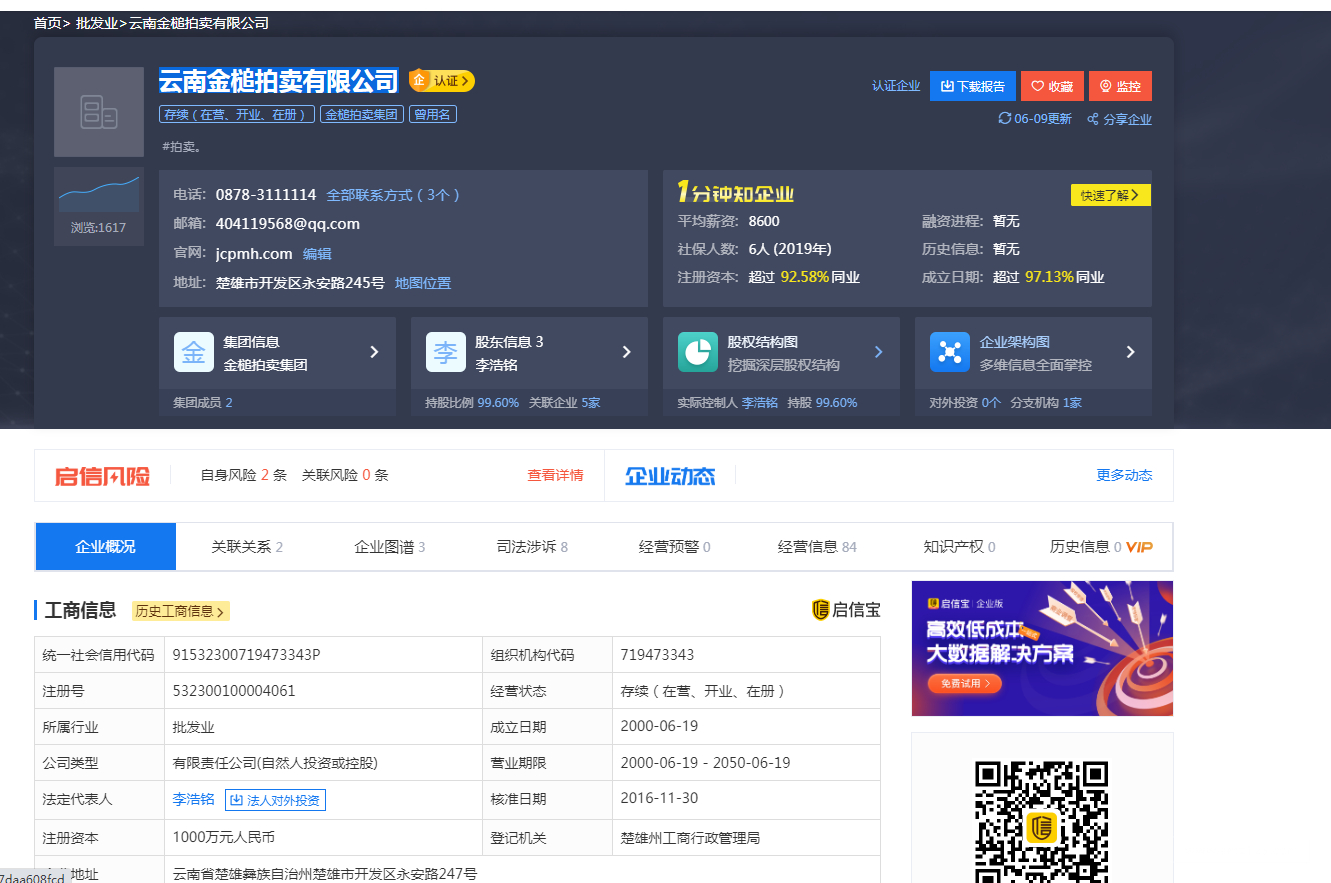
Task: Click the highlighted company name 云南金槌拍卖有限公司
Action: click(x=279, y=80)
